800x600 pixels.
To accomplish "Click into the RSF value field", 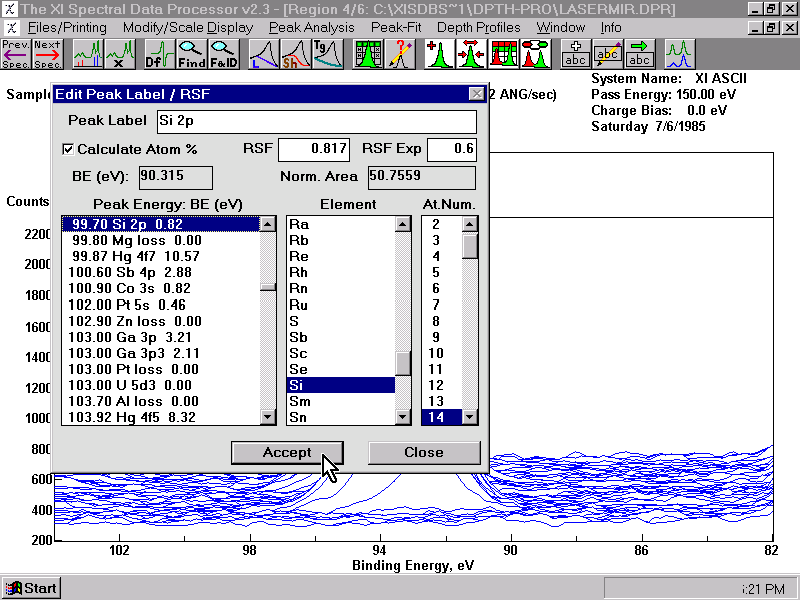I will 314,149.
